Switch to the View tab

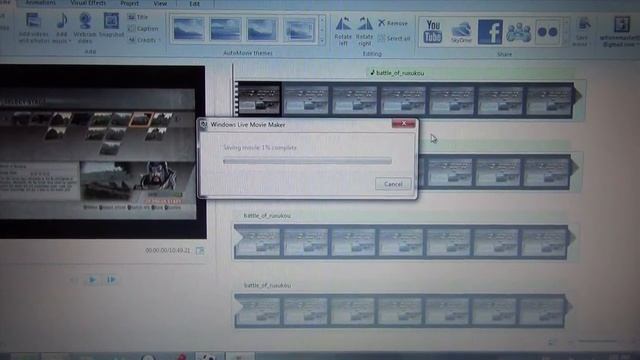pyautogui.click(x=160, y=3)
